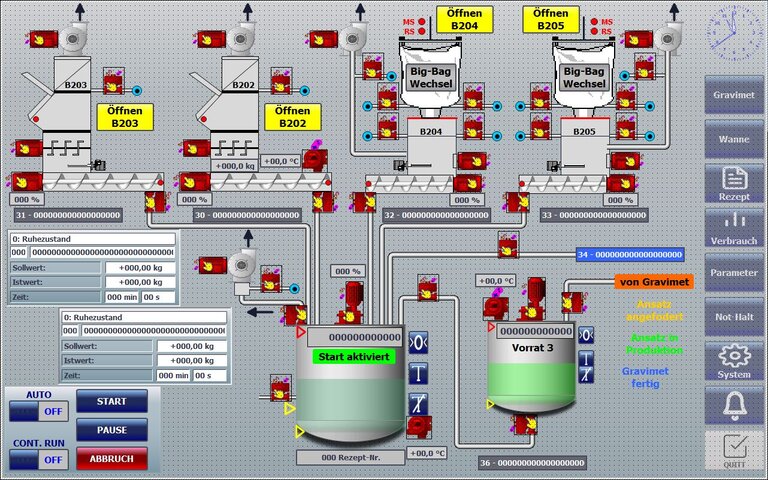The image size is (768, 480).
Task: Open manual control of the B202 exhaust fan
Action: [211, 39]
